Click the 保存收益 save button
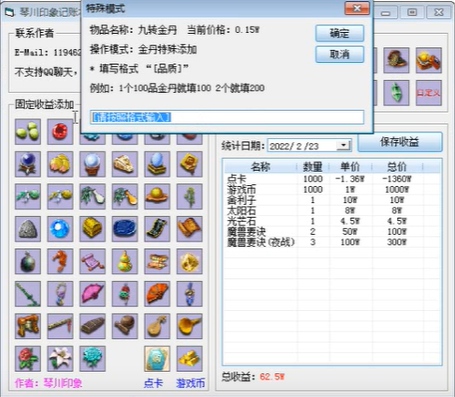 click(400, 142)
